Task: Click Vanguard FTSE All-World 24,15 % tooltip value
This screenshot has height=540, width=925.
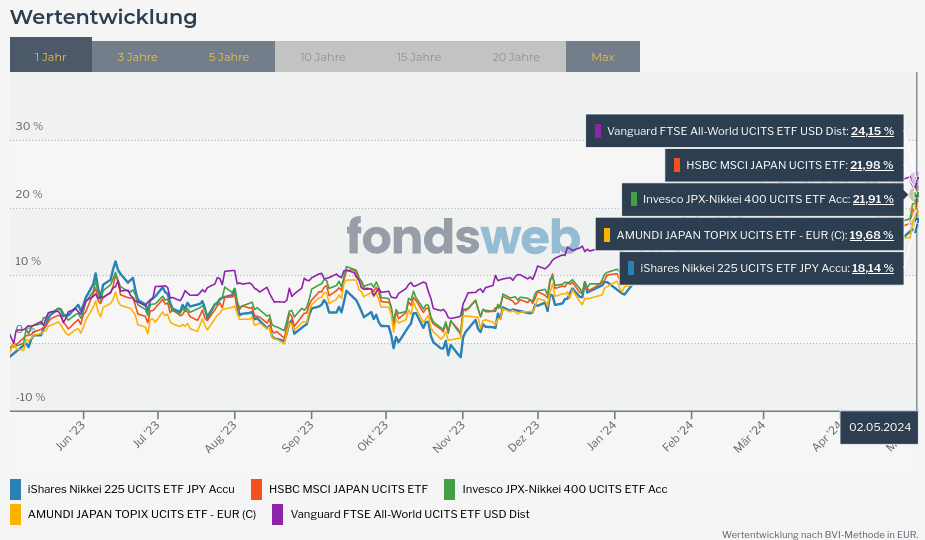Action: pyautogui.click(x=872, y=131)
